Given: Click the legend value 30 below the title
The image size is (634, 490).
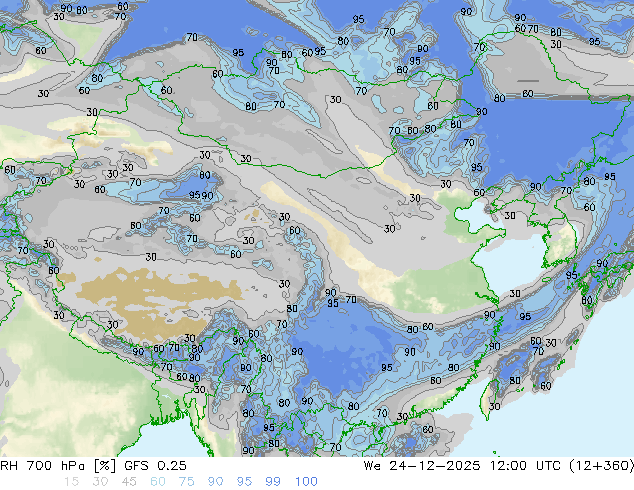Looking at the screenshot, I should click(100, 482).
